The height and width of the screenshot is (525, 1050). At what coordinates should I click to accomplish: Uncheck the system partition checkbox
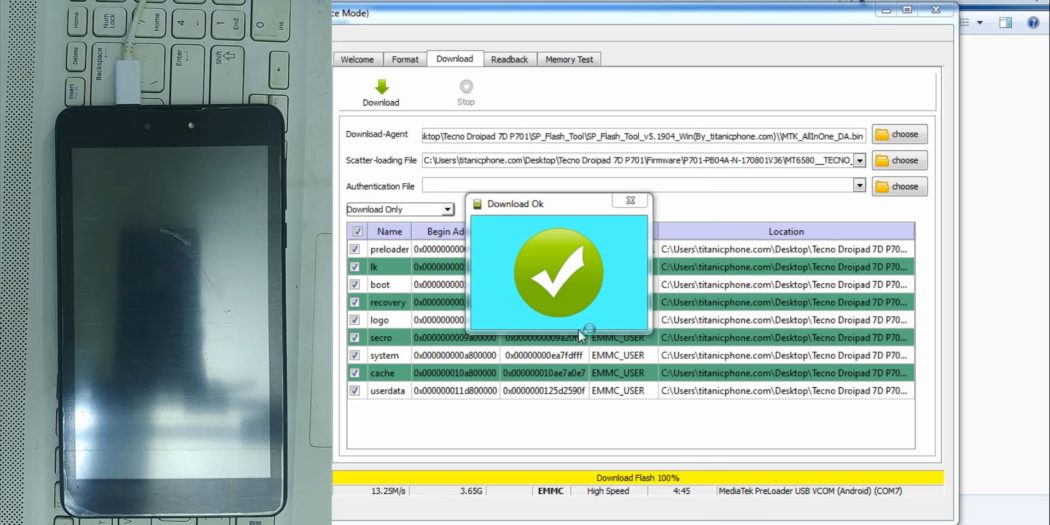pos(354,356)
